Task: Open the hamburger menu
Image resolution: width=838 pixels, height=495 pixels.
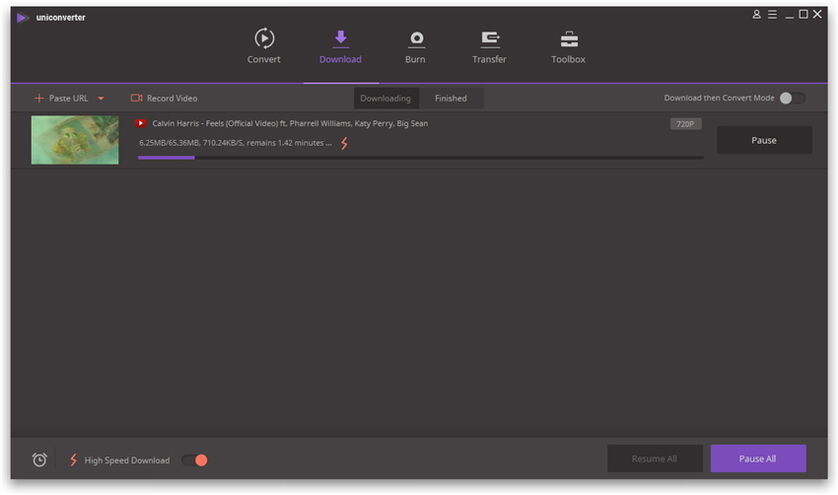Action: (772, 14)
